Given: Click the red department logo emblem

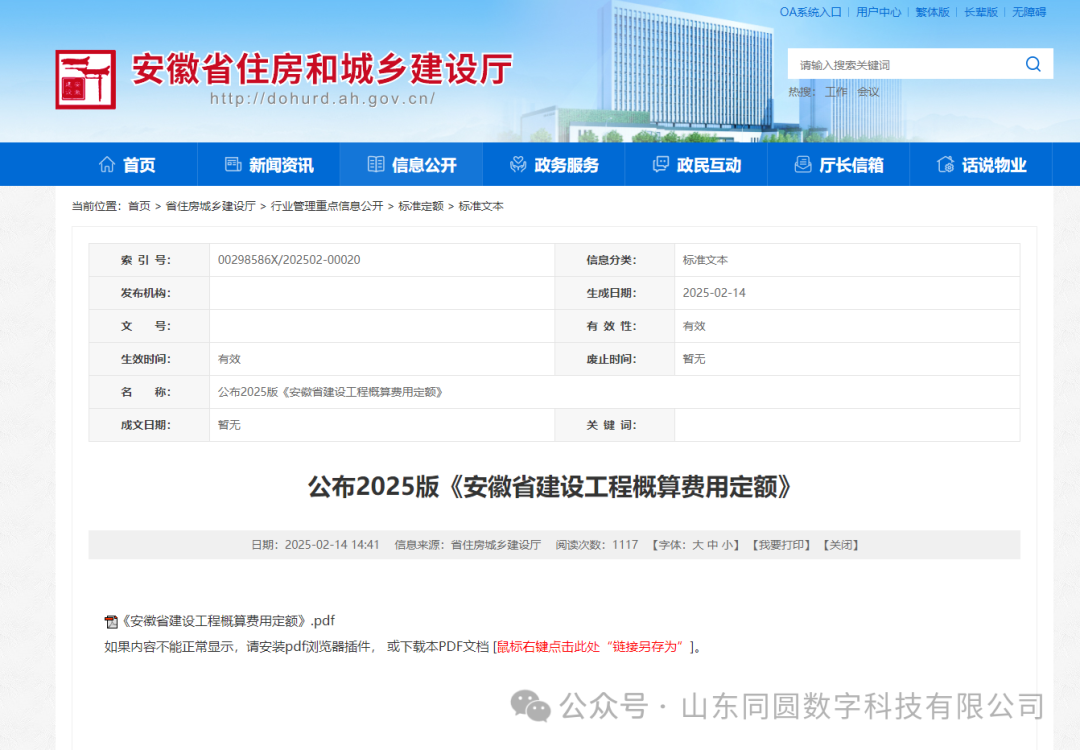Looking at the screenshot, I should (85, 79).
